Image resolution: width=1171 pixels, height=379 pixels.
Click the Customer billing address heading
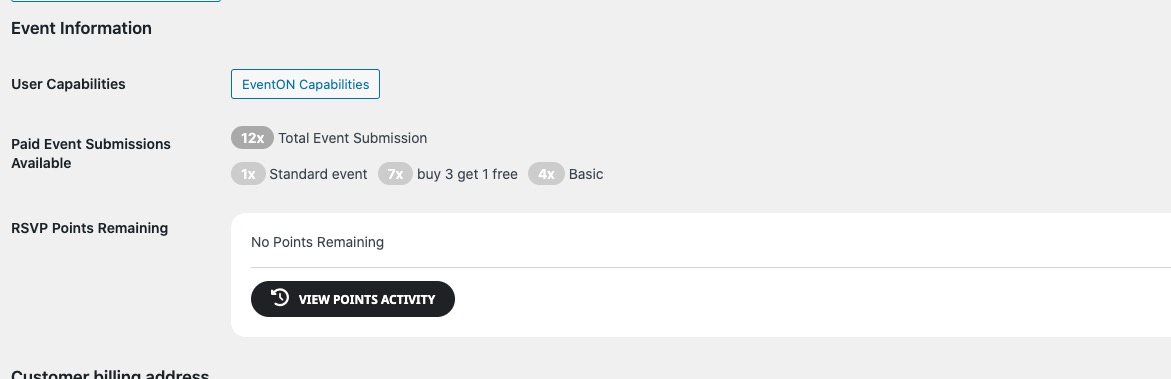click(110, 375)
